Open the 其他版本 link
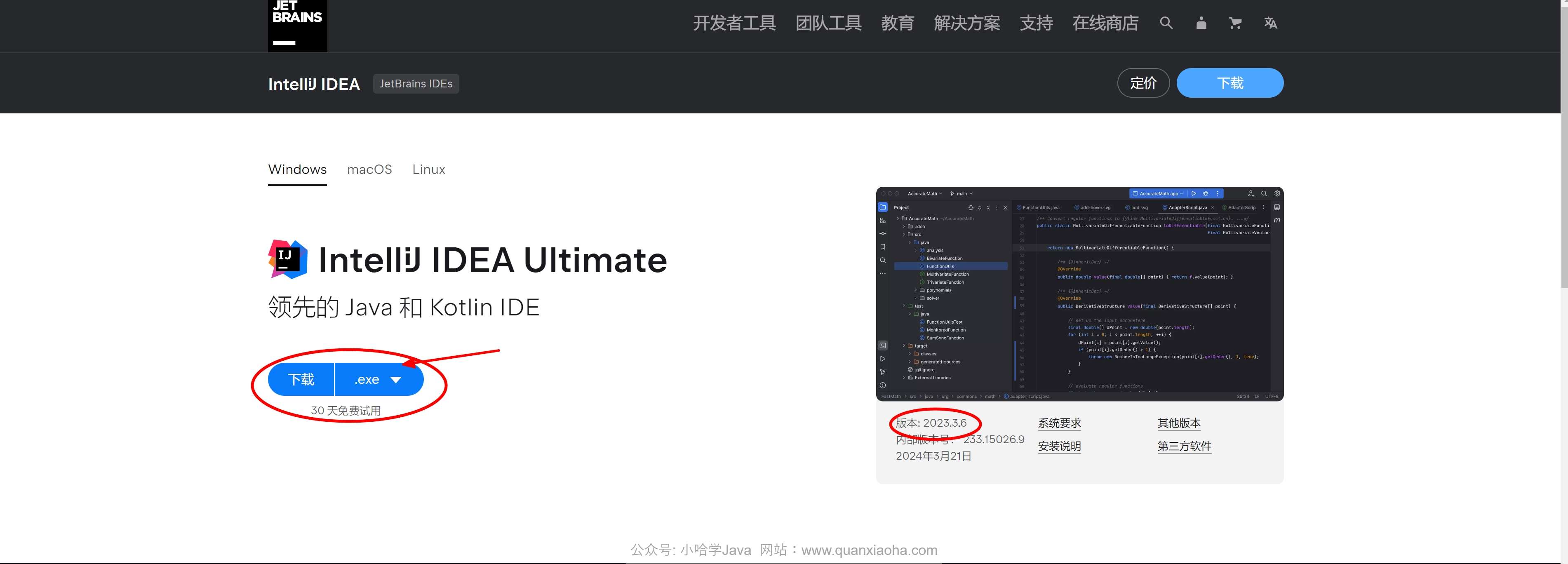This screenshot has width=1568, height=564. click(x=1179, y=423)
